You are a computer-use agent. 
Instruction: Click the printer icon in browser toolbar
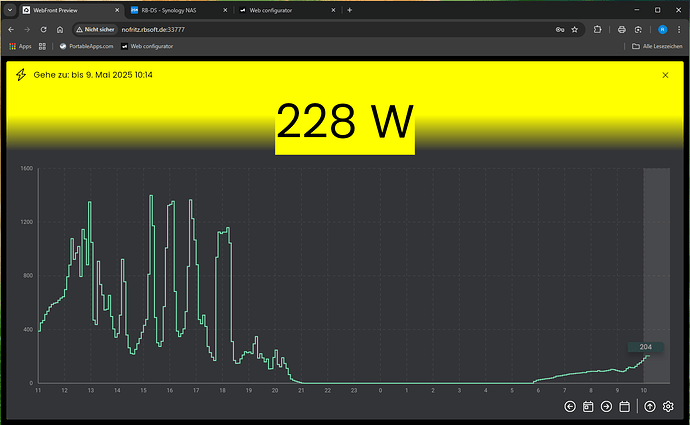tap(621, 29)
